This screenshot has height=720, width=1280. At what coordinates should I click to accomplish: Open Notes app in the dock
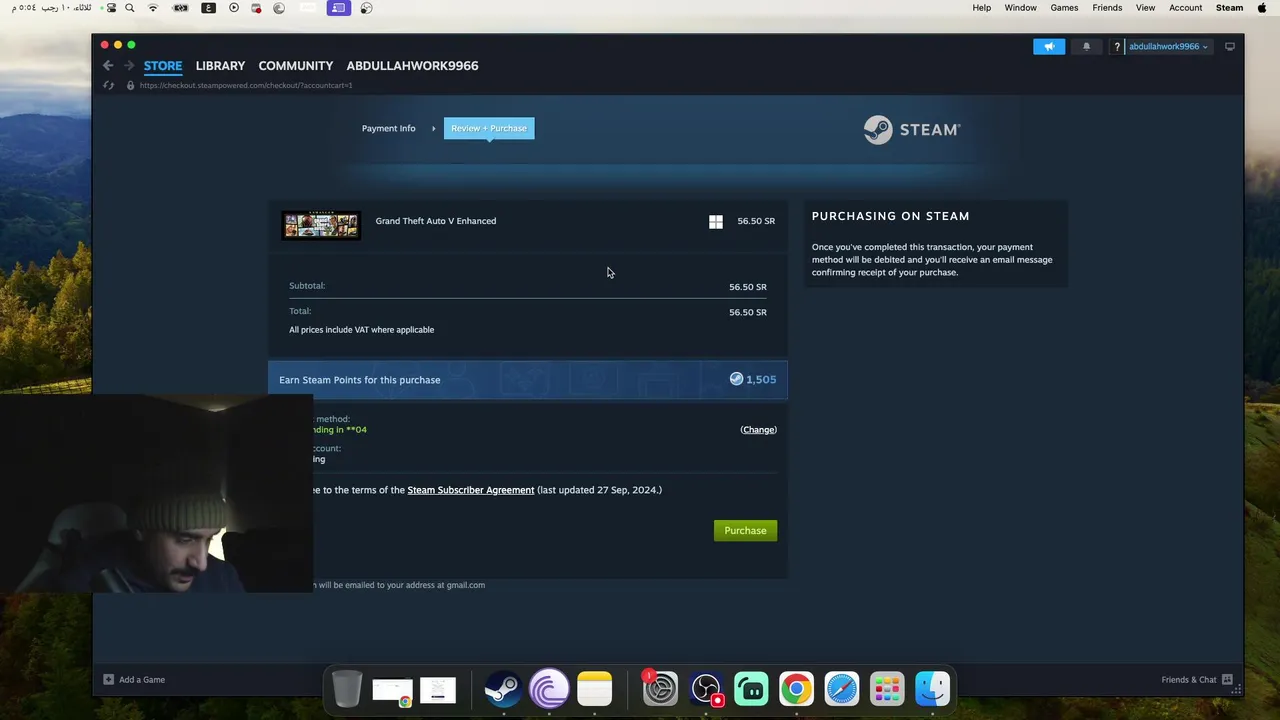point(595,689)
